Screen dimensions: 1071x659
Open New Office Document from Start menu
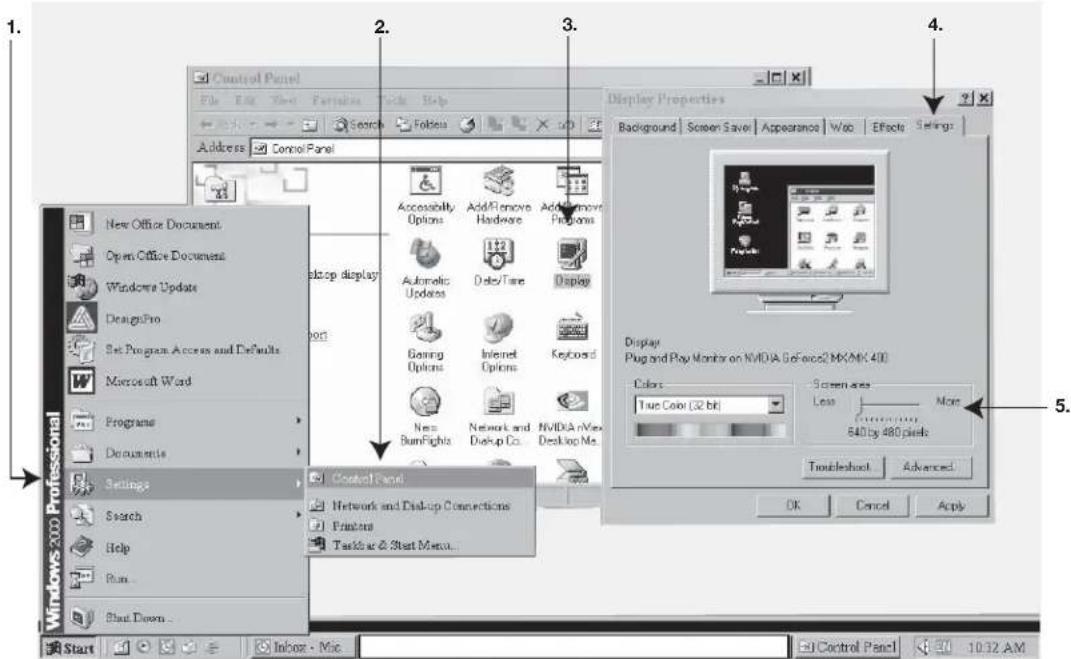coord(186,223)
